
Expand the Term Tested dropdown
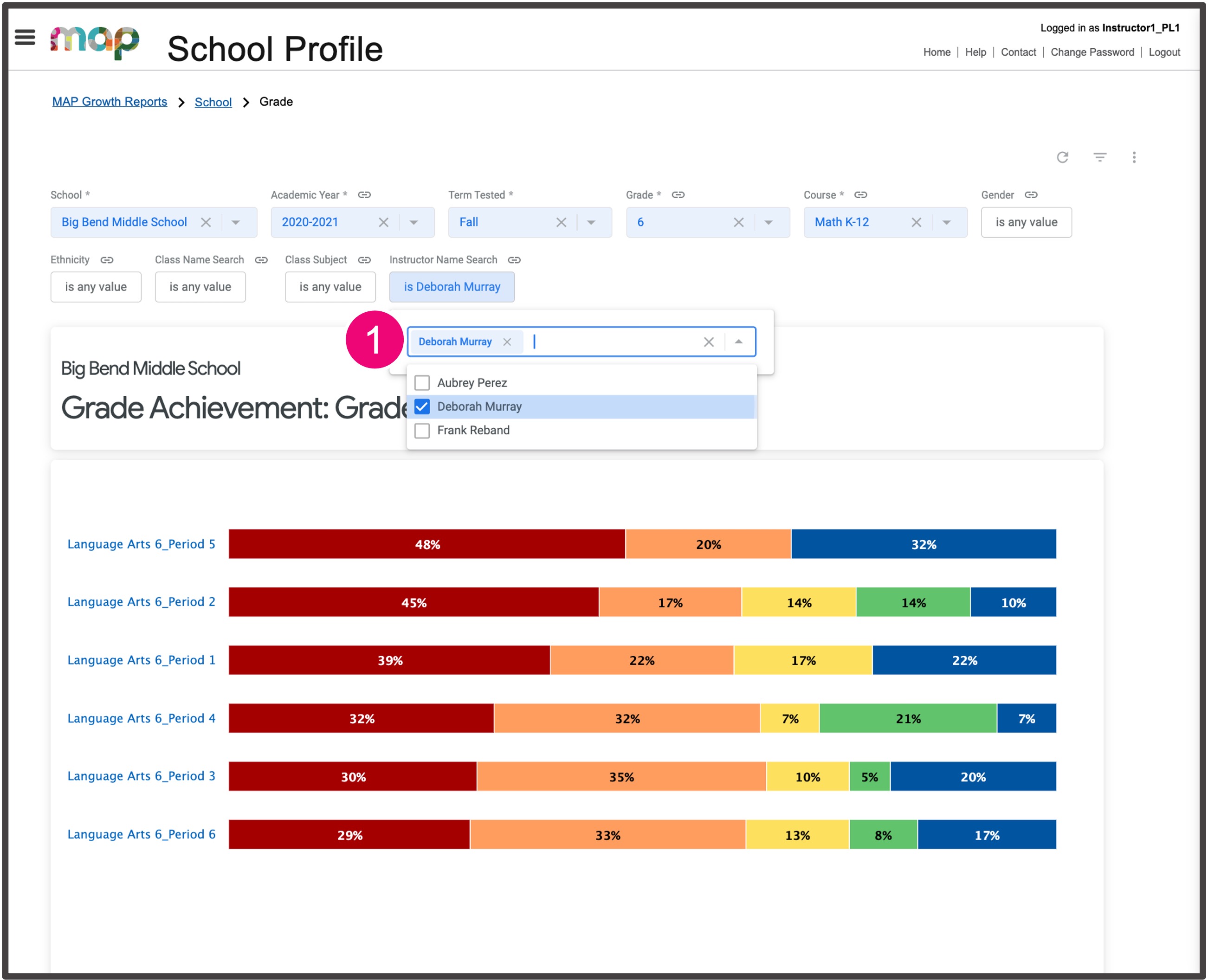(x=591, y=222)
